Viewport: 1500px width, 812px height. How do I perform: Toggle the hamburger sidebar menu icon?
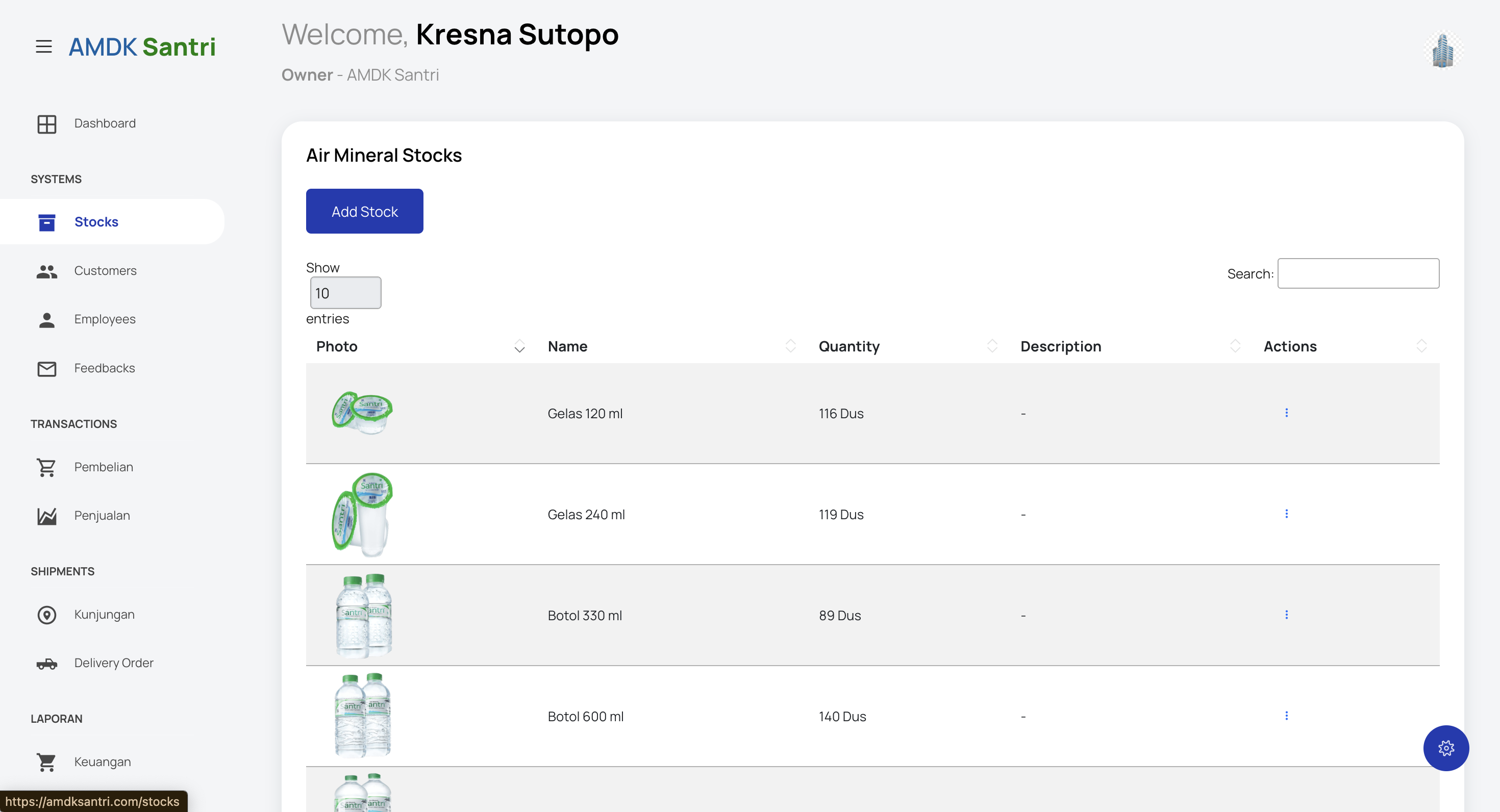(44, 46)
